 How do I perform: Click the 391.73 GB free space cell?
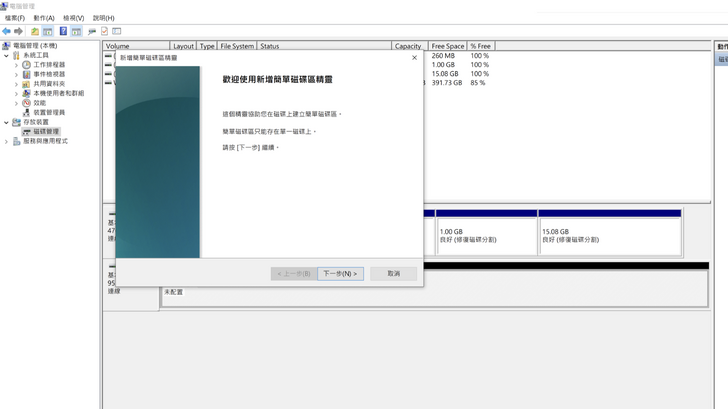click(447, 83)
